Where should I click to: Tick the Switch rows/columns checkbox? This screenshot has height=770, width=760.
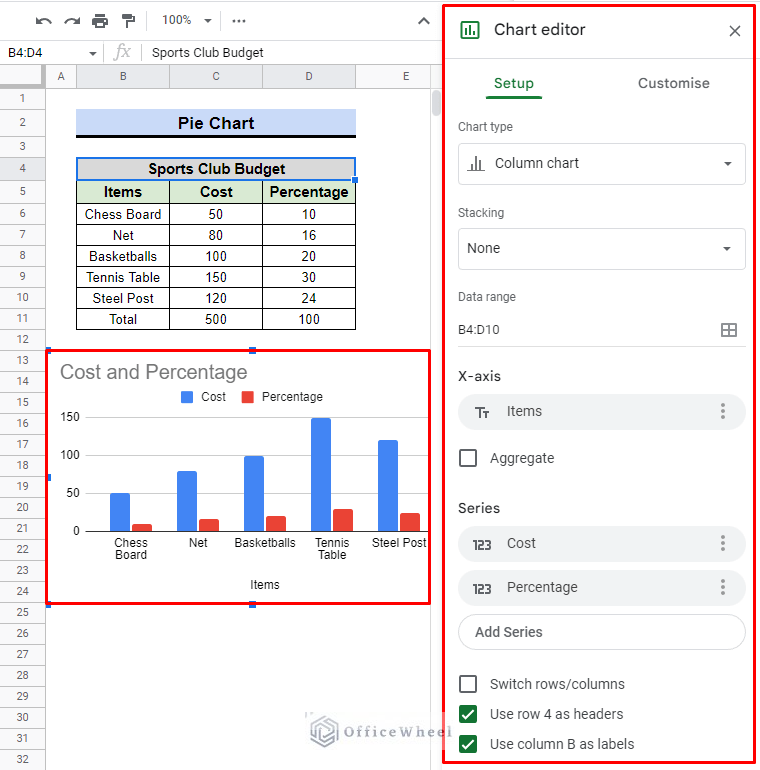click(x=468, y=684)
